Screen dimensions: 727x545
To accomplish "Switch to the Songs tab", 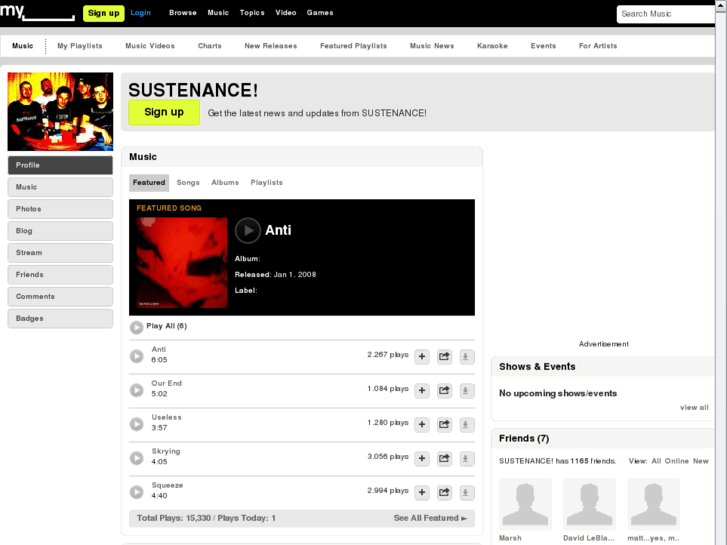I will (x=188, y=183).
